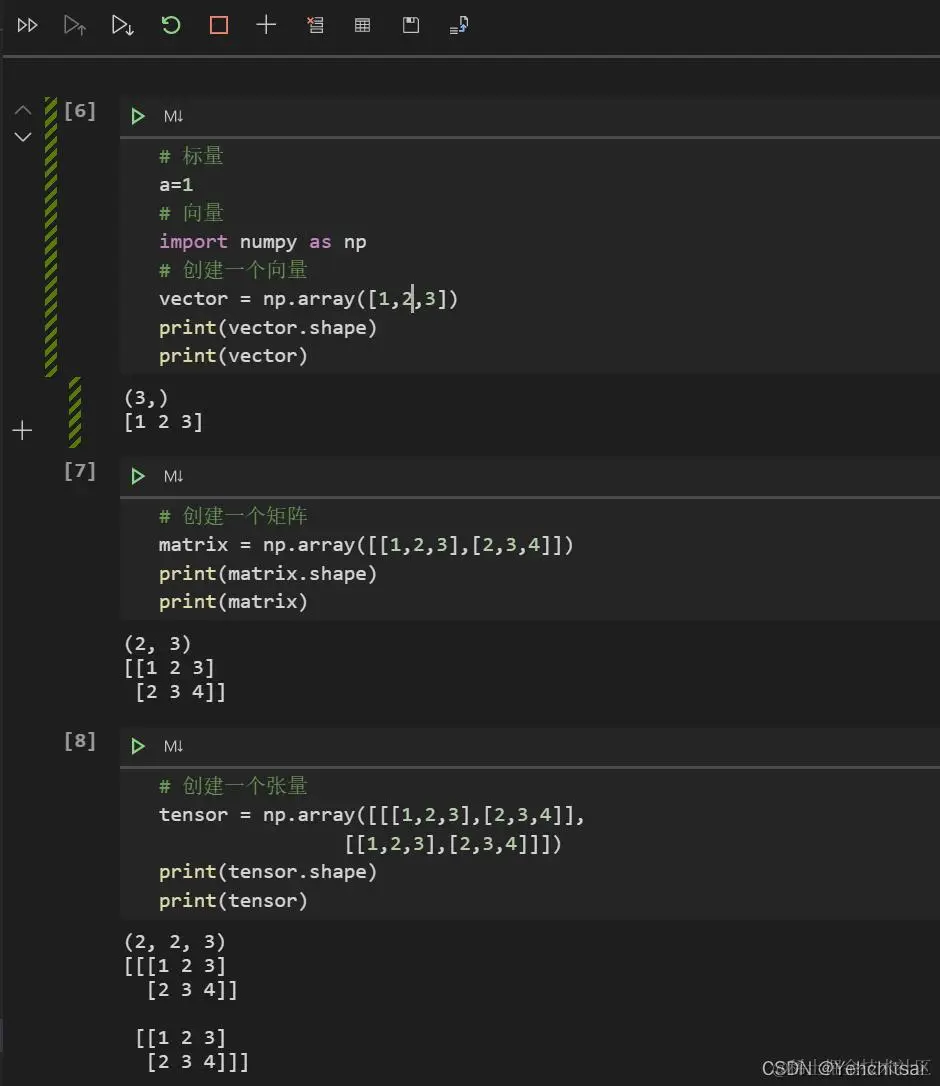Export the notebook with convert icon

coord(459,26)
